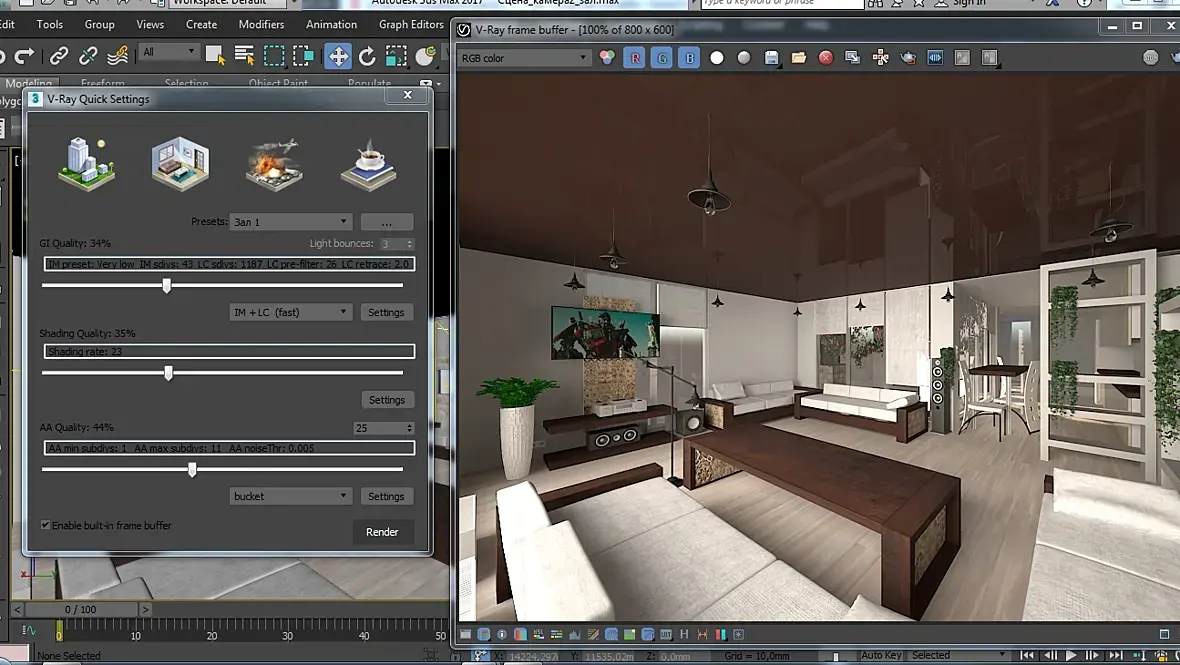Open the Views menu
The image size is (1180, 665).
click(x=150, y=24)
